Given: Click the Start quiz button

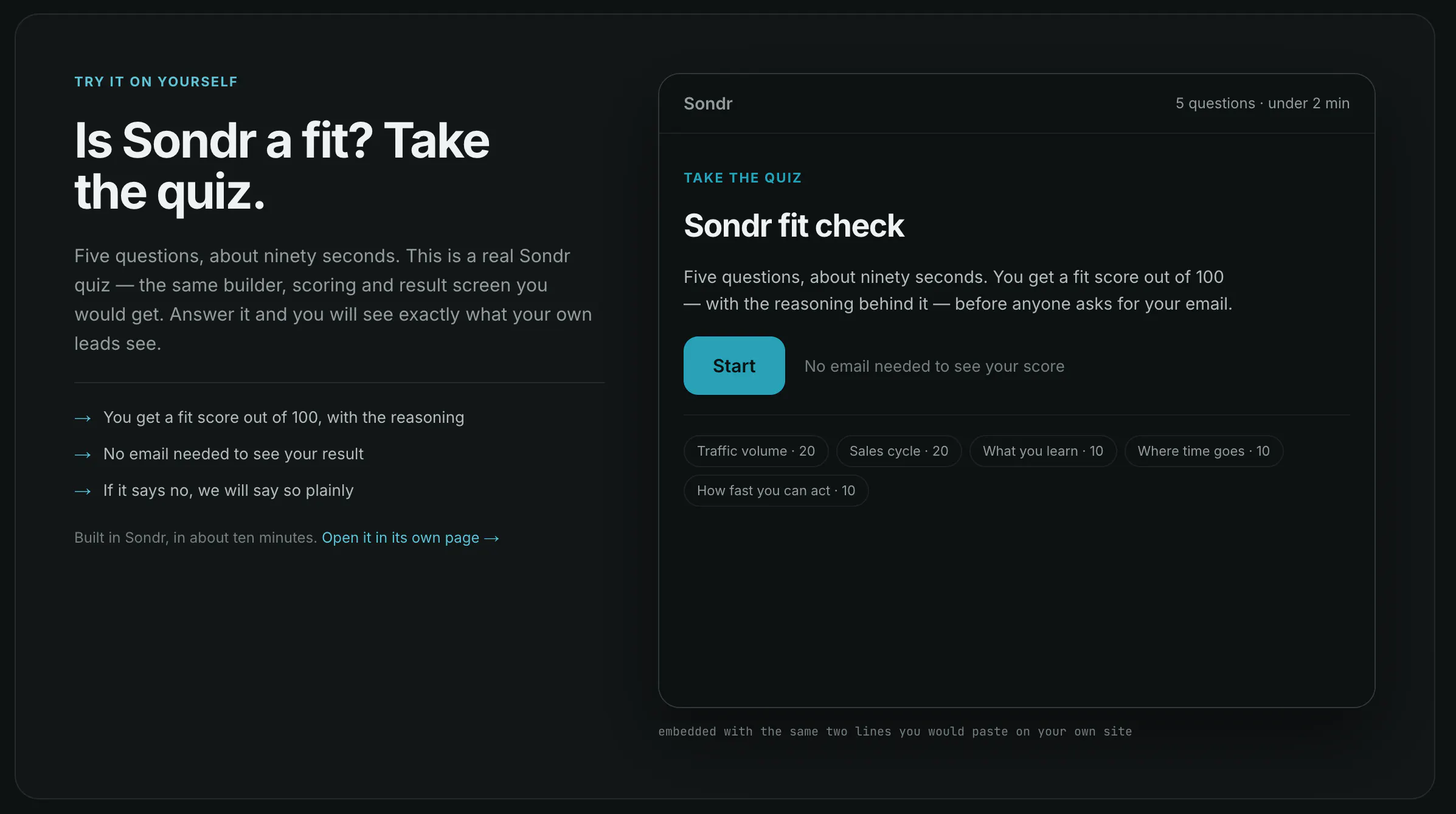Looking at the screenshot, I should 734,366.
